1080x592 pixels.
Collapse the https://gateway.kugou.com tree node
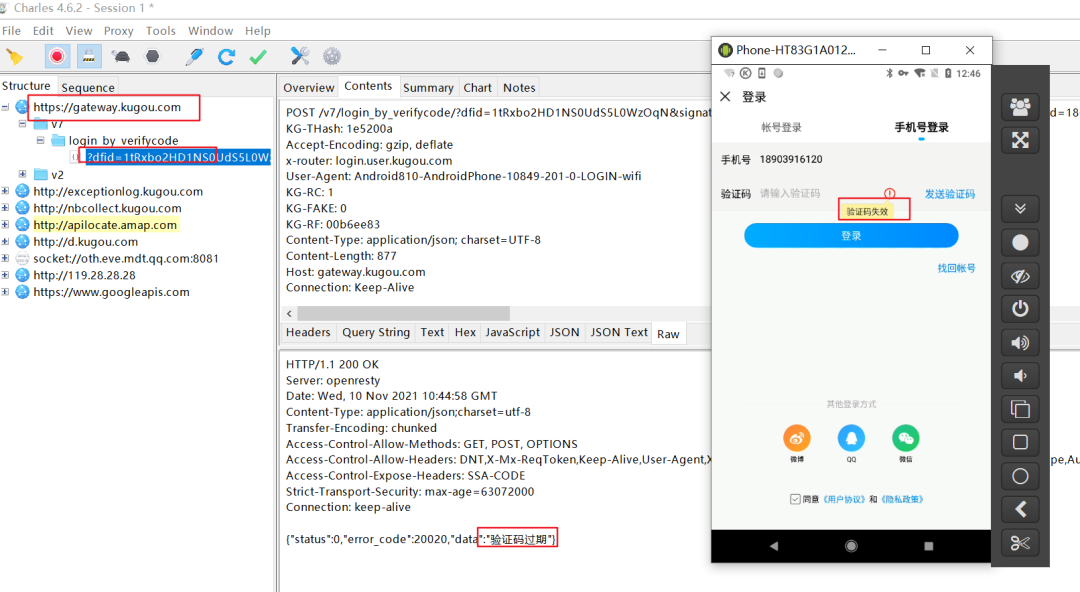tap(6, 107)
